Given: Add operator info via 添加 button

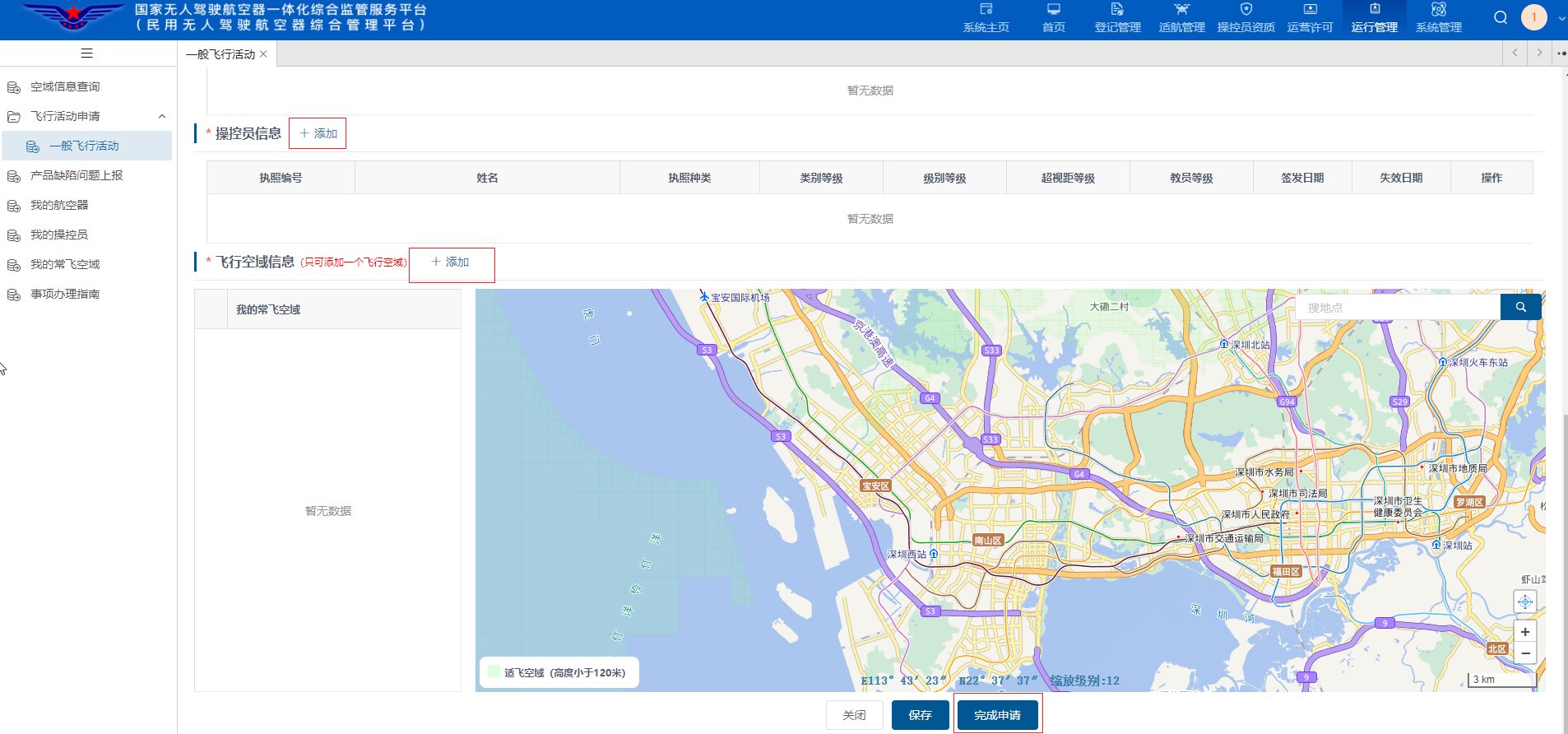Looking at the screenshot, I should (318, 133).
